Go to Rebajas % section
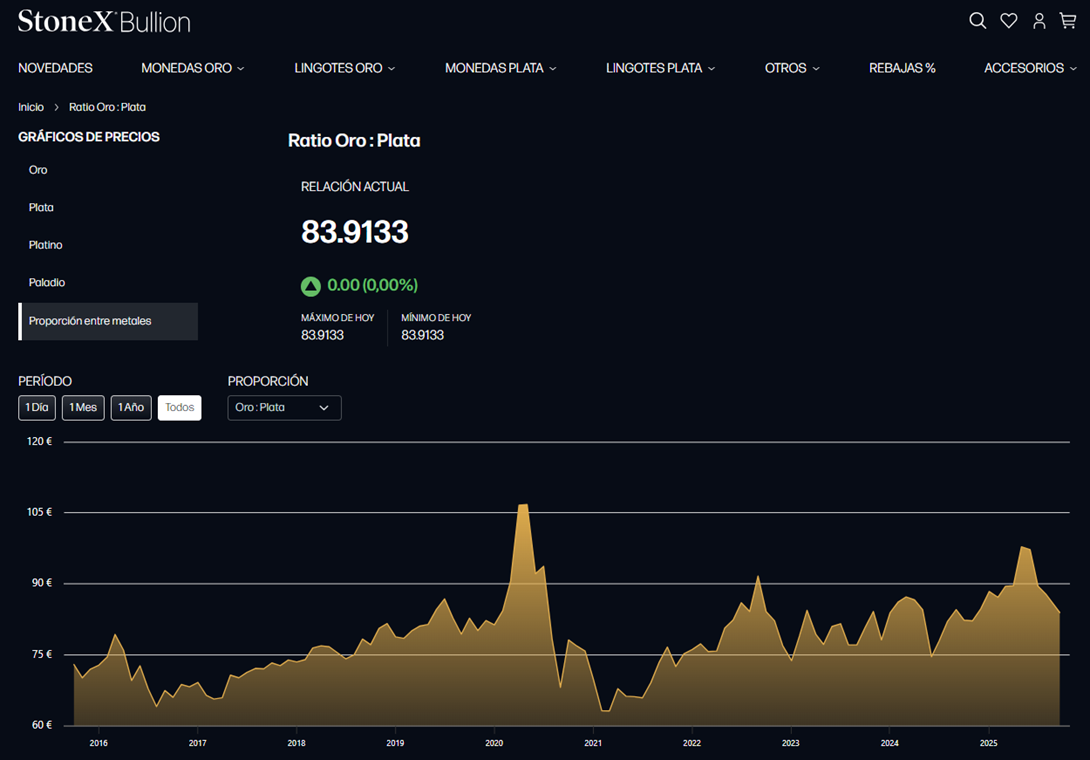The height and width of the screenshot is (760, 1090). [902, 68]
